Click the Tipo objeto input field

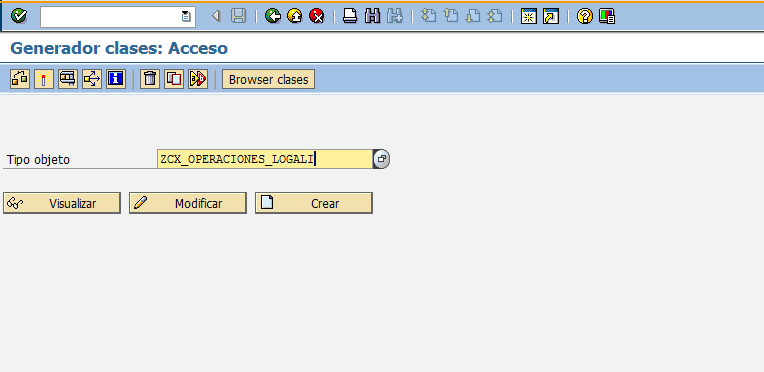coord(265,159)
